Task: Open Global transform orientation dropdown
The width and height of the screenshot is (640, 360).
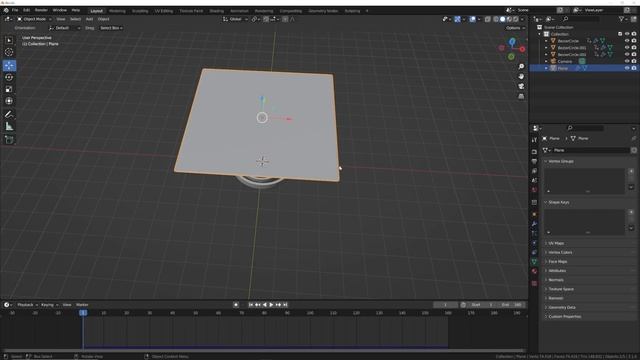Action: (x=236, y=19)
